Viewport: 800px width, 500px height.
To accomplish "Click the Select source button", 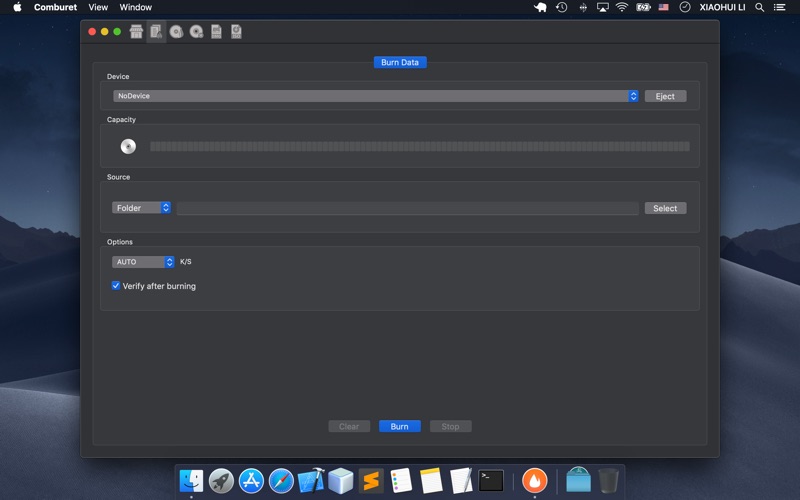I will tap(665, 208).
